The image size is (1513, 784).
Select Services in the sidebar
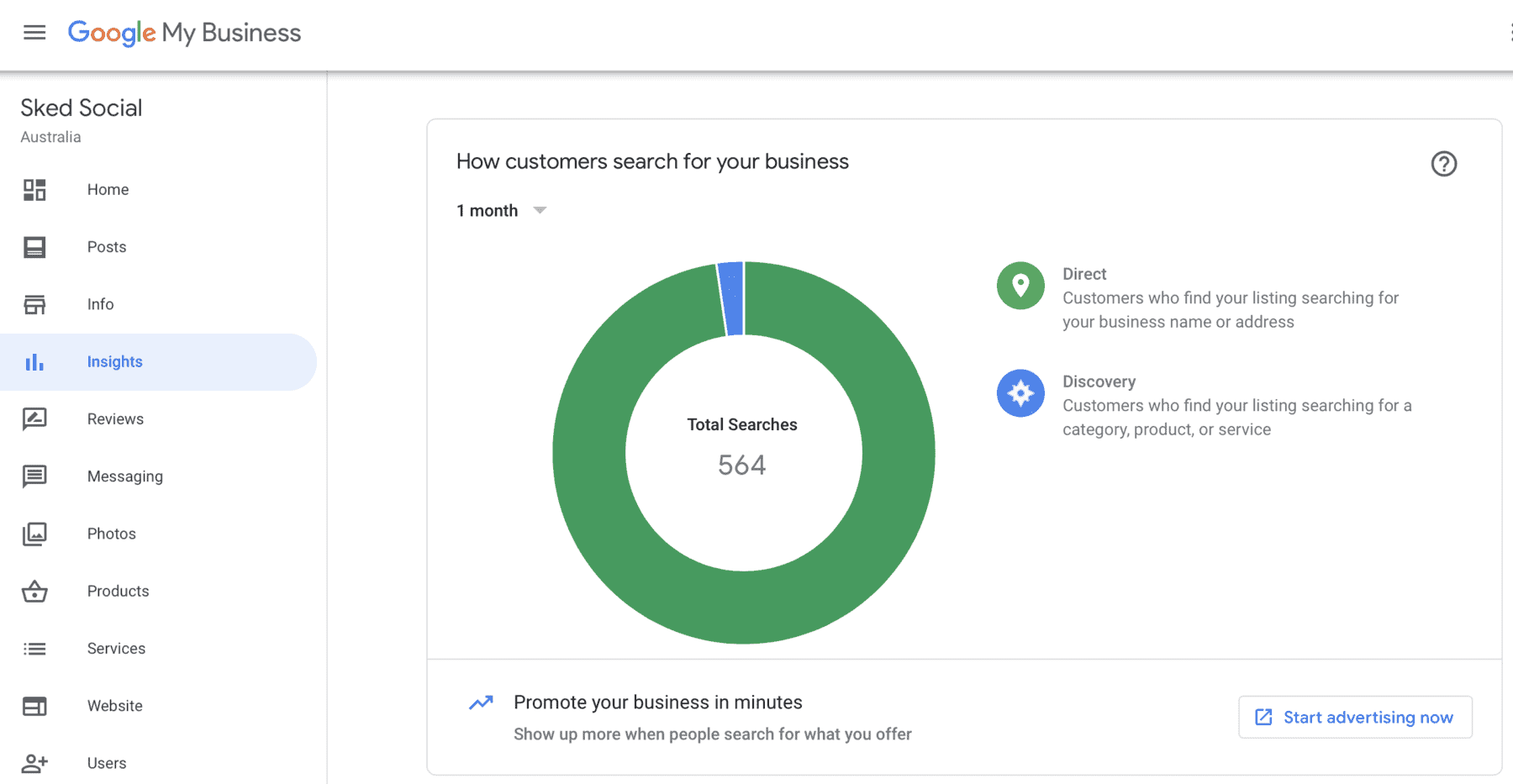pyautogui.click(x=116, y=649)
